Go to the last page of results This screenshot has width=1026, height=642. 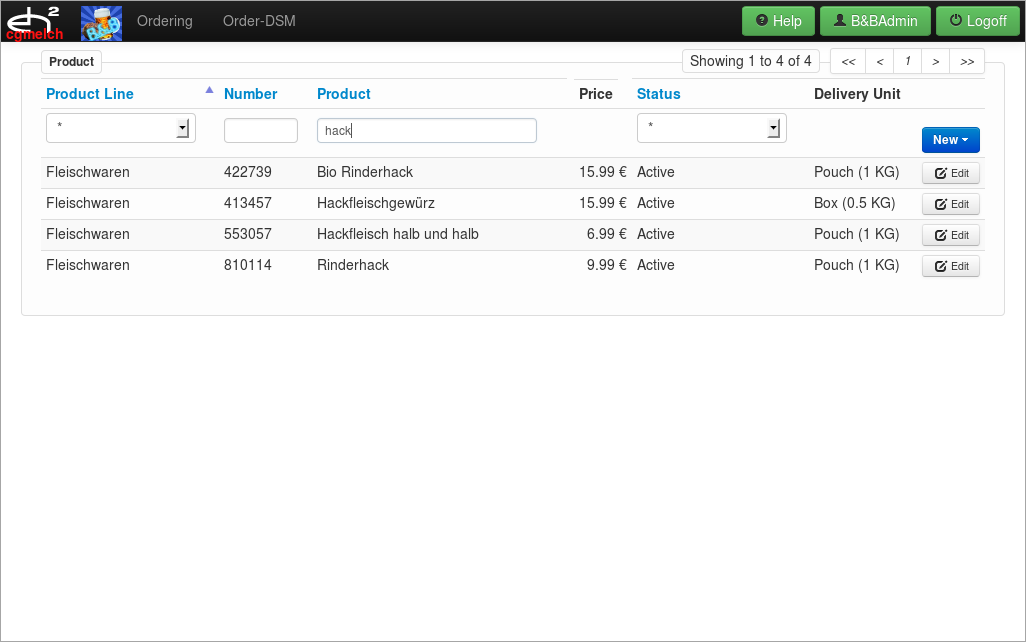(967, 61)
